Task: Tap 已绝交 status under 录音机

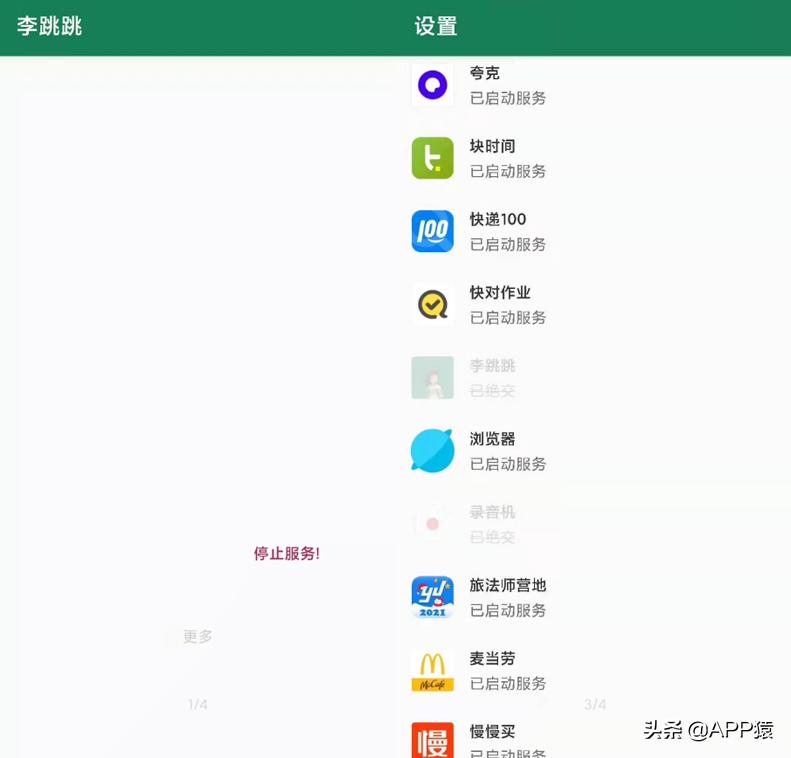Action: [x=492, y=537]
